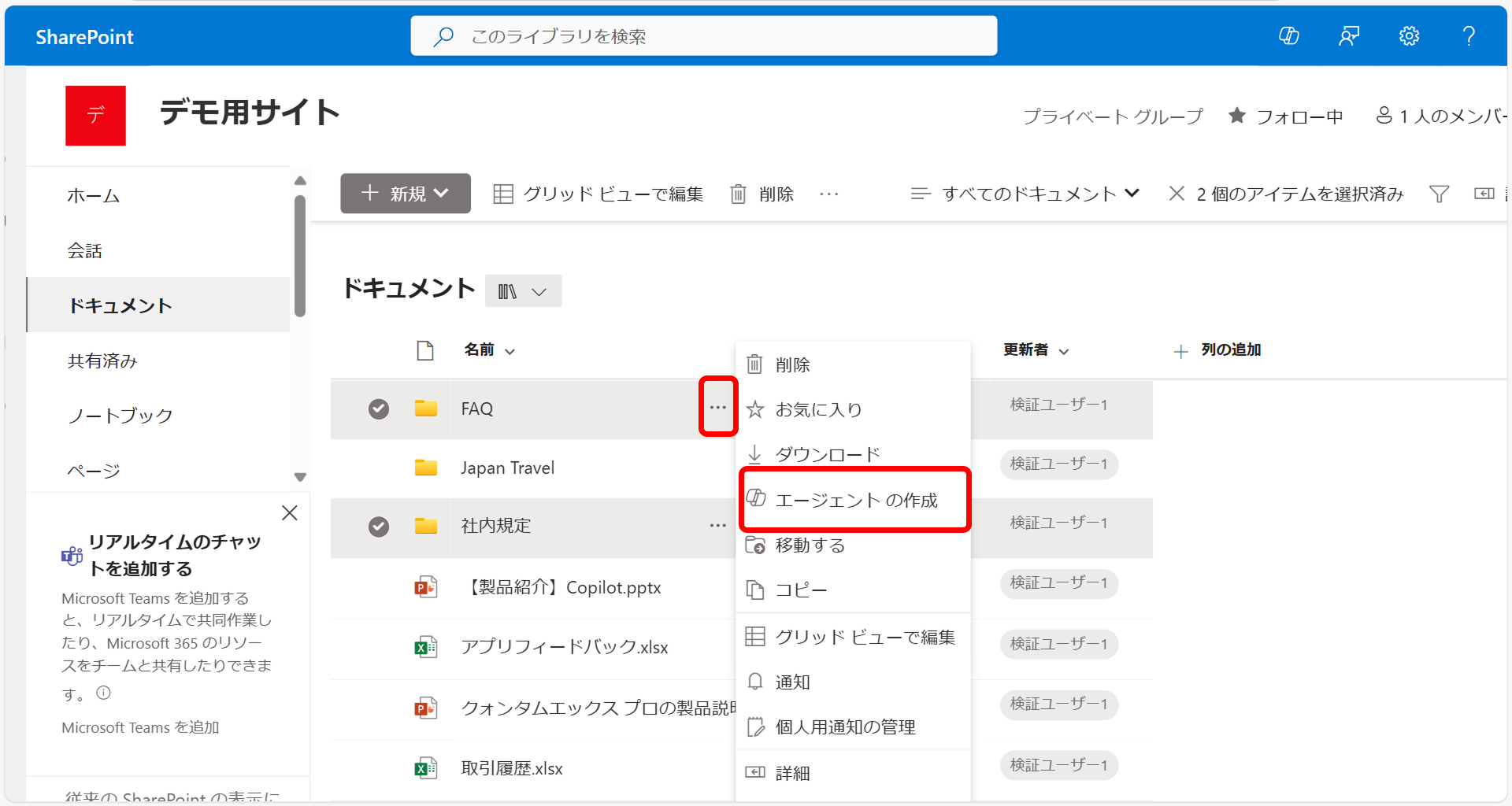This screenshot has height=806, width=1512.
Task: Go to ノートブック in the left navigation
Action: pyautogui.click(x=120, y=416)
